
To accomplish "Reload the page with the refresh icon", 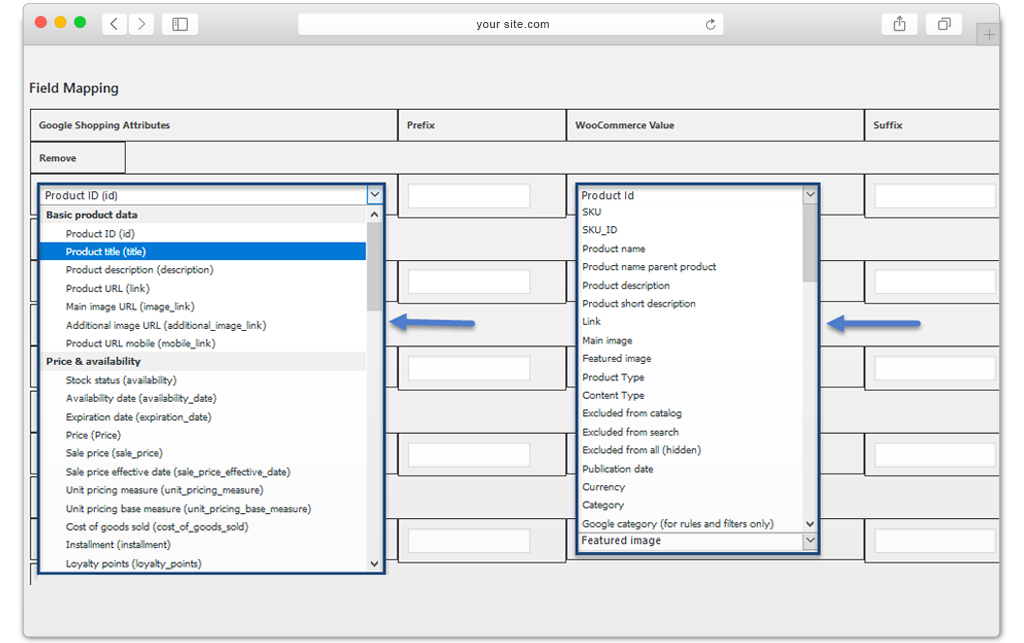I will tap(711, 24).
